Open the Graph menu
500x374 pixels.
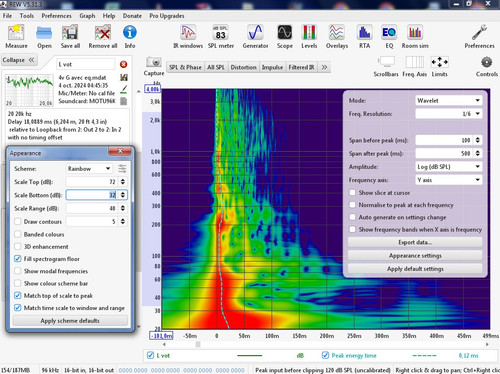[x=87, y=16]
